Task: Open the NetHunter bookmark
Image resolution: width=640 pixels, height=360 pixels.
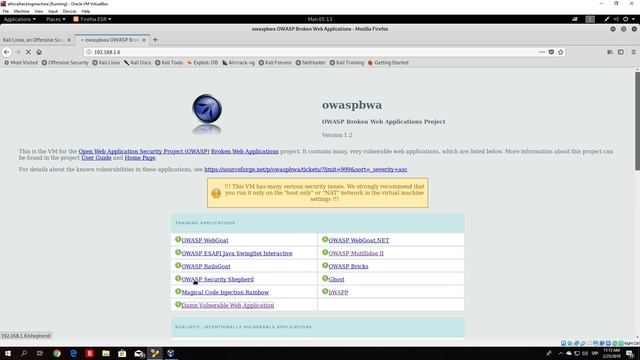Action: (x=311, y=63)
